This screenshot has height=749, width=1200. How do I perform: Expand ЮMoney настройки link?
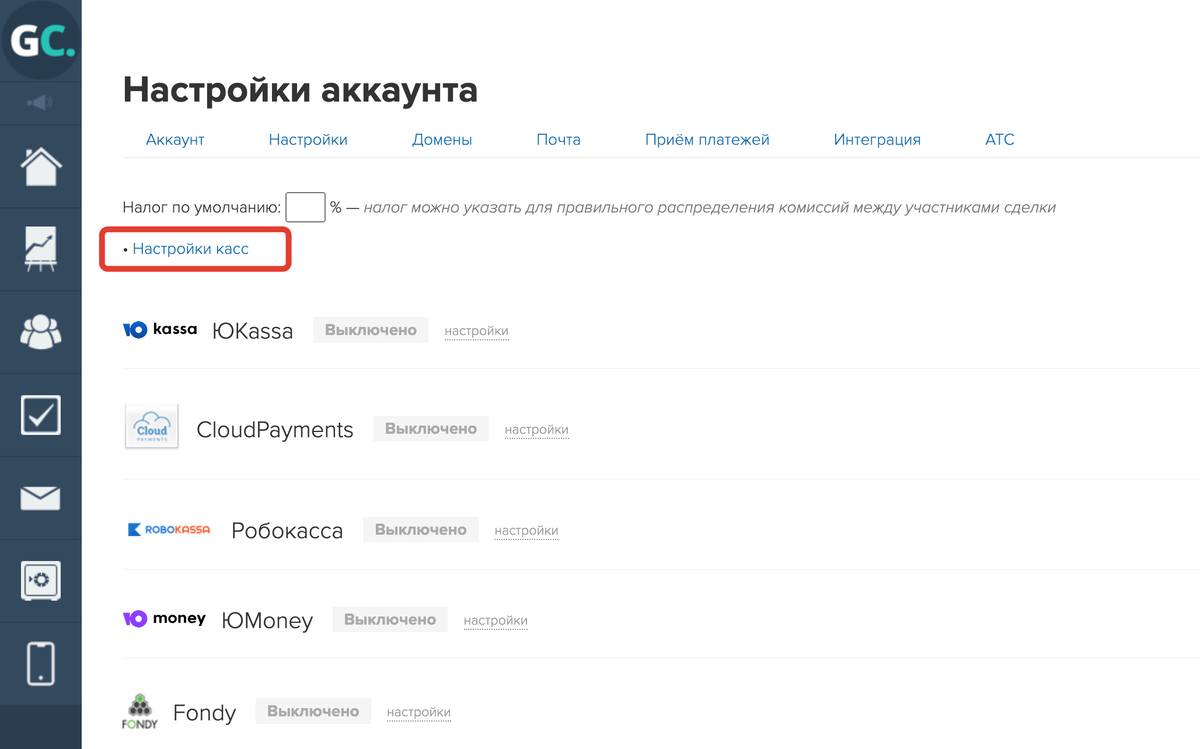[x=495, y=621]
